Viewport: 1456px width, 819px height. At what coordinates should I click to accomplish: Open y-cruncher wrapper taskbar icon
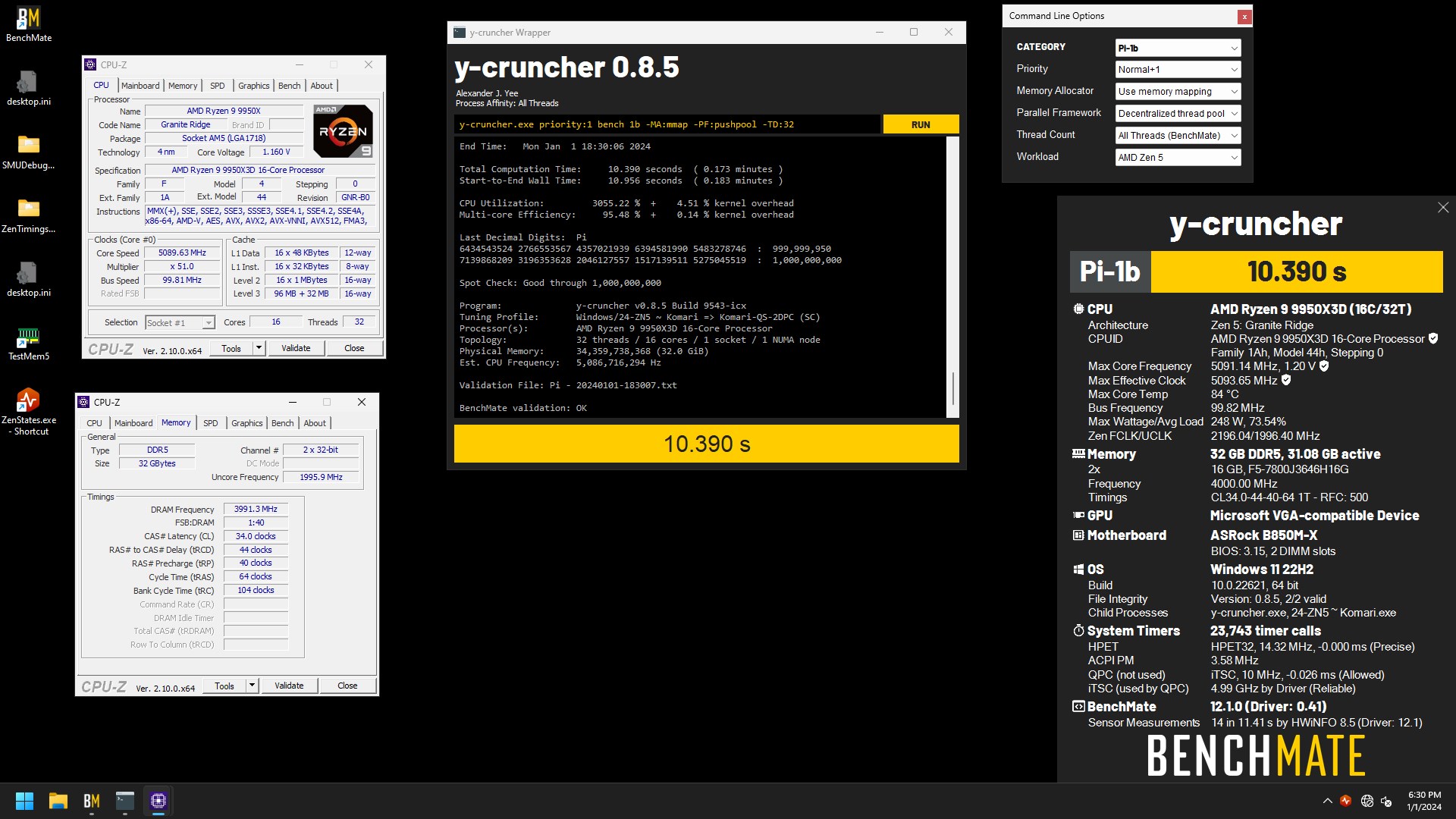coord(125,801)
